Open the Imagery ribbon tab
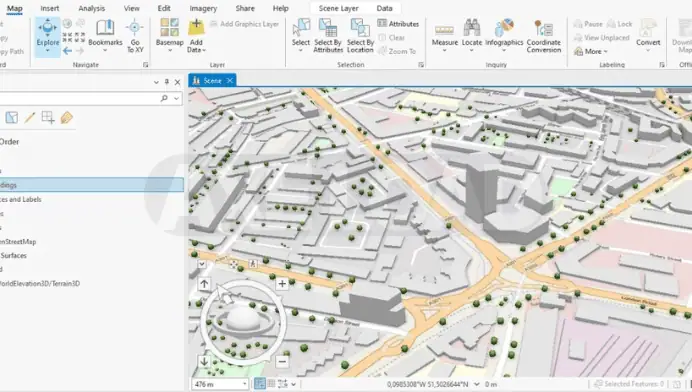The image size is (692, 392). pos(203,8)
